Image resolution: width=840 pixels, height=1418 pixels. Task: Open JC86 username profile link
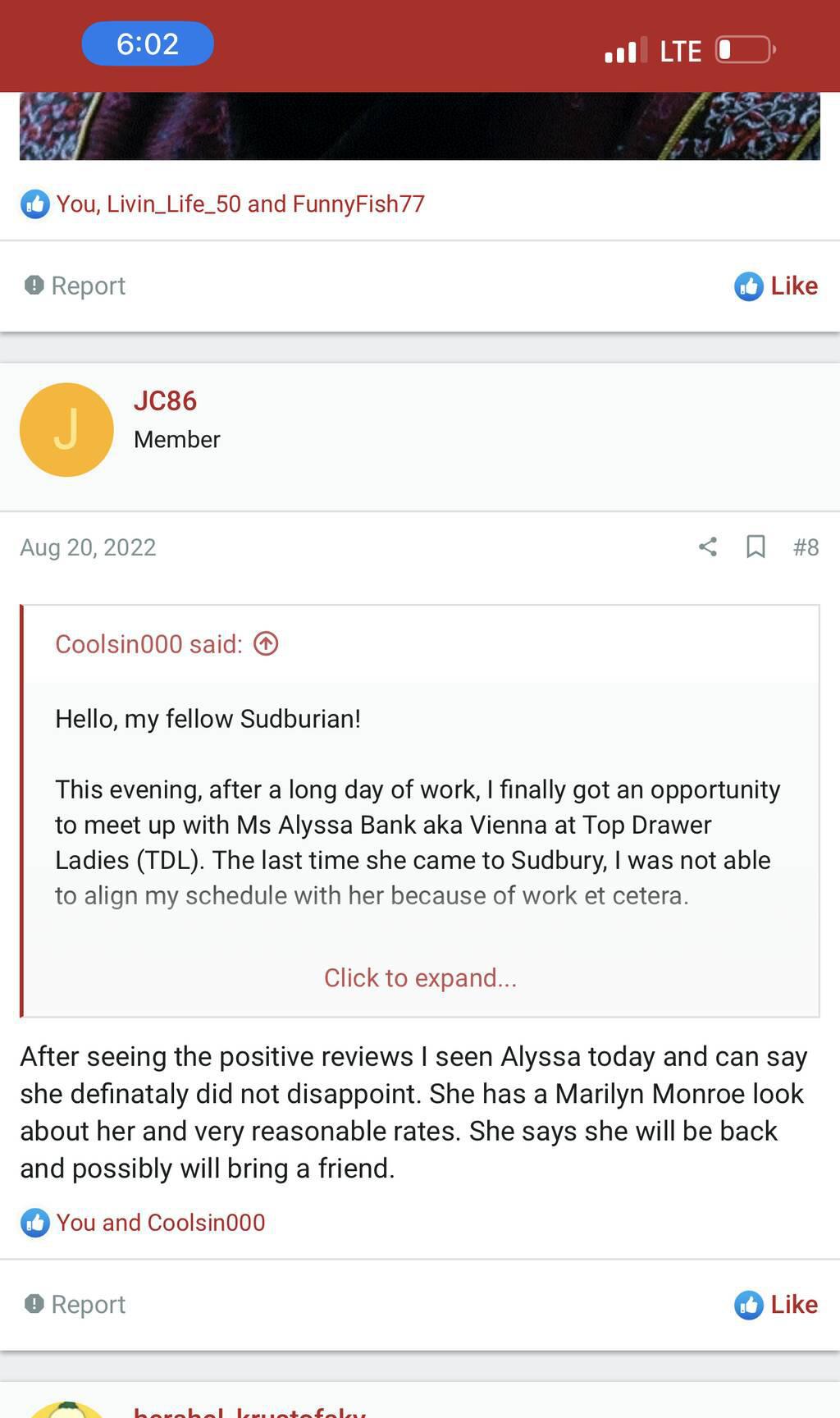pyautogui.click(x=165, y=401)
